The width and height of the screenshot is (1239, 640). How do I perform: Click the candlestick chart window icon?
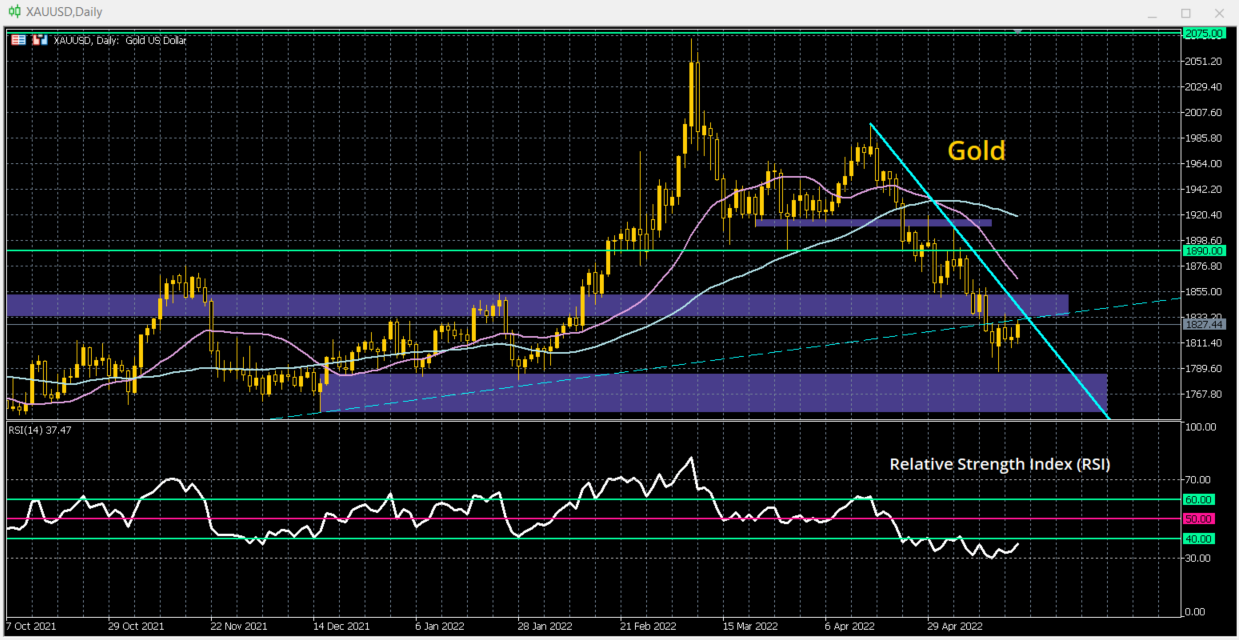tap(13, 12)
